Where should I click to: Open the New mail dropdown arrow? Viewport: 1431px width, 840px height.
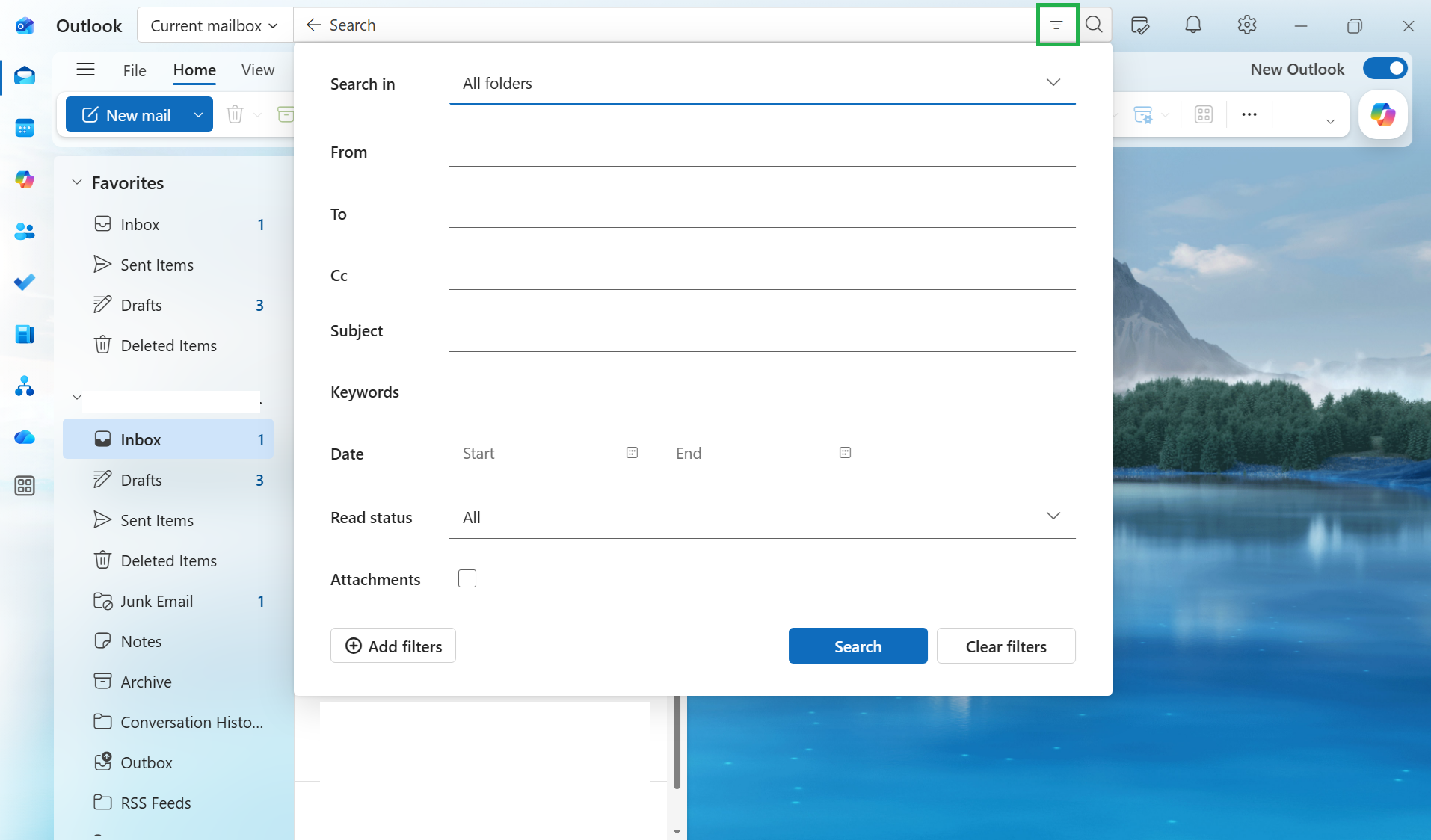point(198,114)
